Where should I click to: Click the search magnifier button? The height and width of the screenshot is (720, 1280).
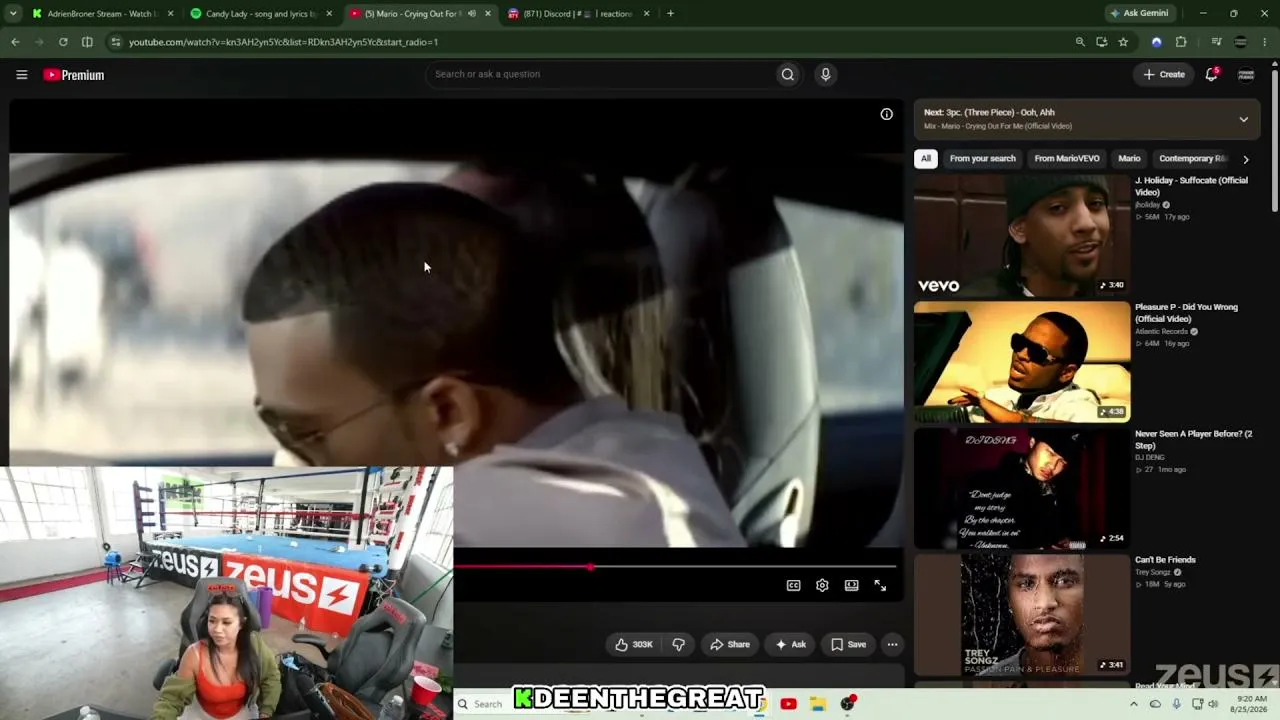[788, 74]
